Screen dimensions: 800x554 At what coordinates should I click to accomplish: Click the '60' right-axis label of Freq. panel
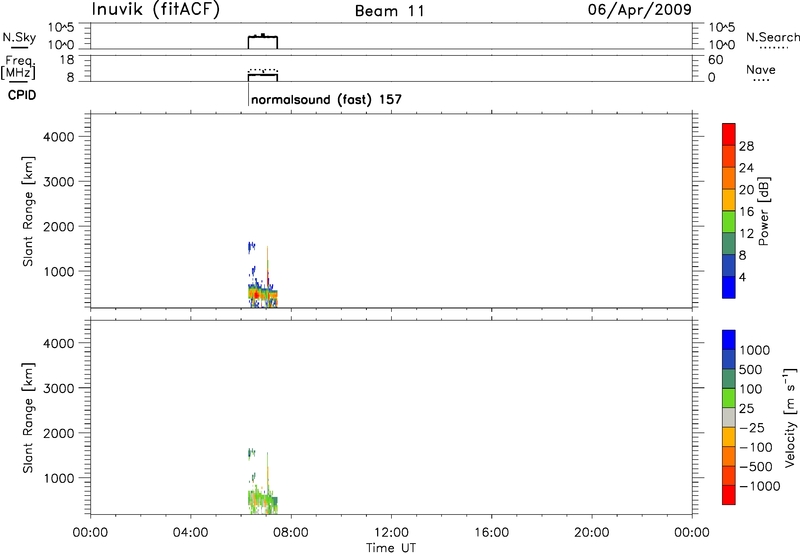[x=715, y=60]
